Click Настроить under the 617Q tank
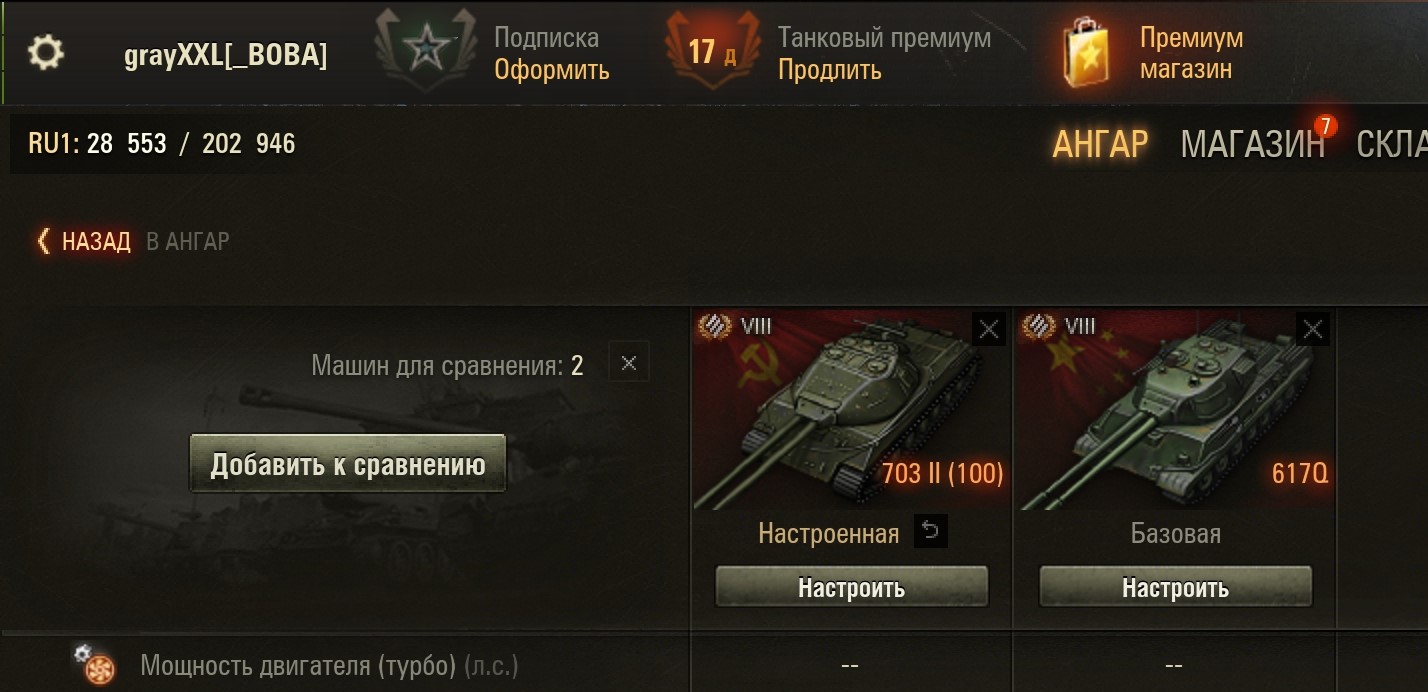Image resolution: width=1428 pixels, height=692 pixels. (1176, 587)
